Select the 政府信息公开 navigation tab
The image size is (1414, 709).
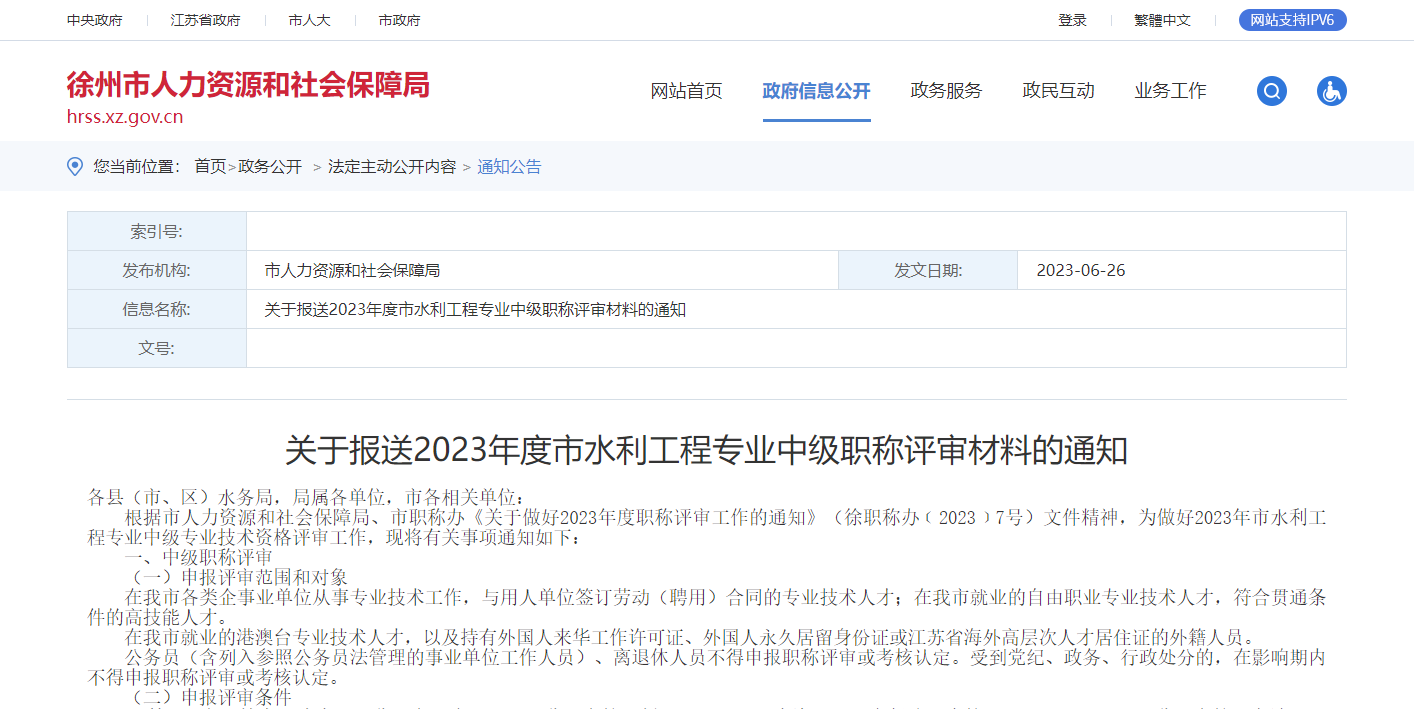(x=816, y=91)
